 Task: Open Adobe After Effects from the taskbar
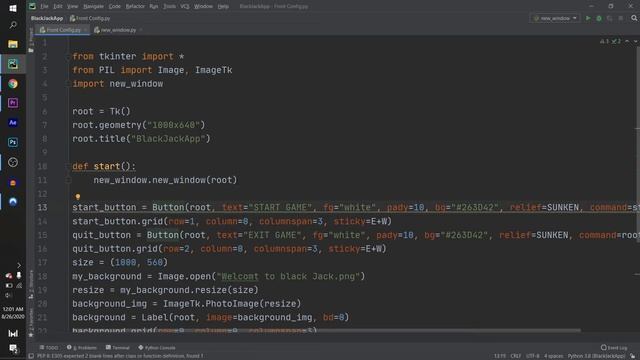click(x=13, y=122)
